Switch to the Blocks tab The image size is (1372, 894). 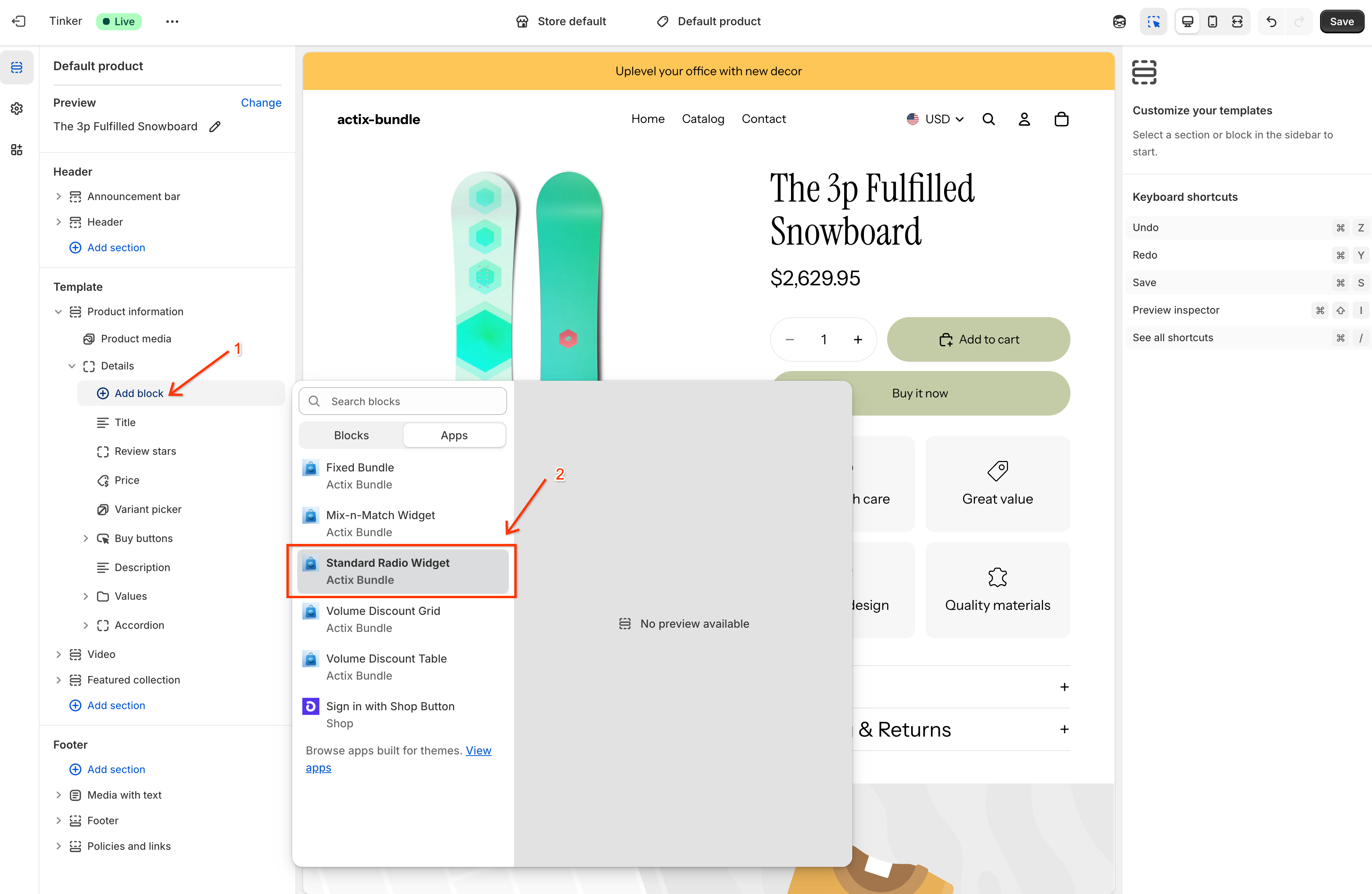point(351,435)
